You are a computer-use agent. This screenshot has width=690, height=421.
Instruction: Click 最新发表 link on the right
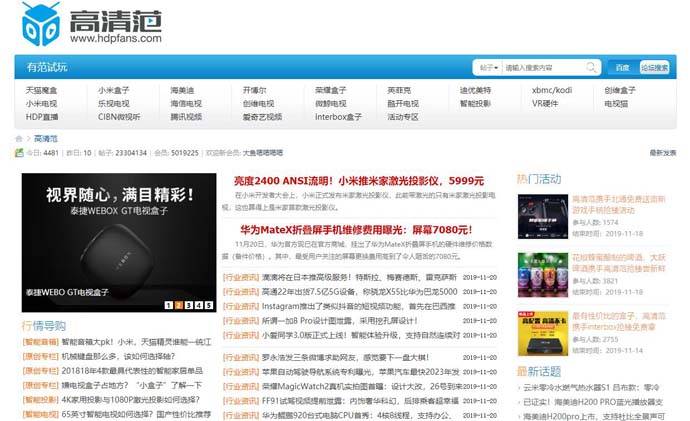(x=663, y=153)
